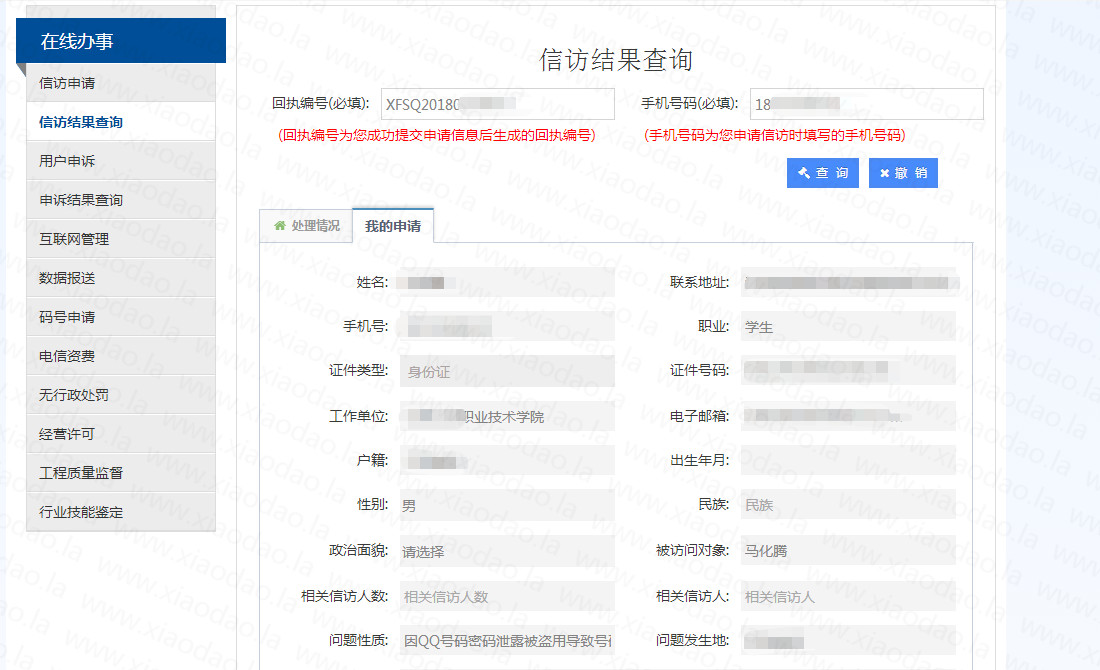Click the 在线办事 sidebar header
This screenshot has height=670, width=1100.
click(121, 41)
